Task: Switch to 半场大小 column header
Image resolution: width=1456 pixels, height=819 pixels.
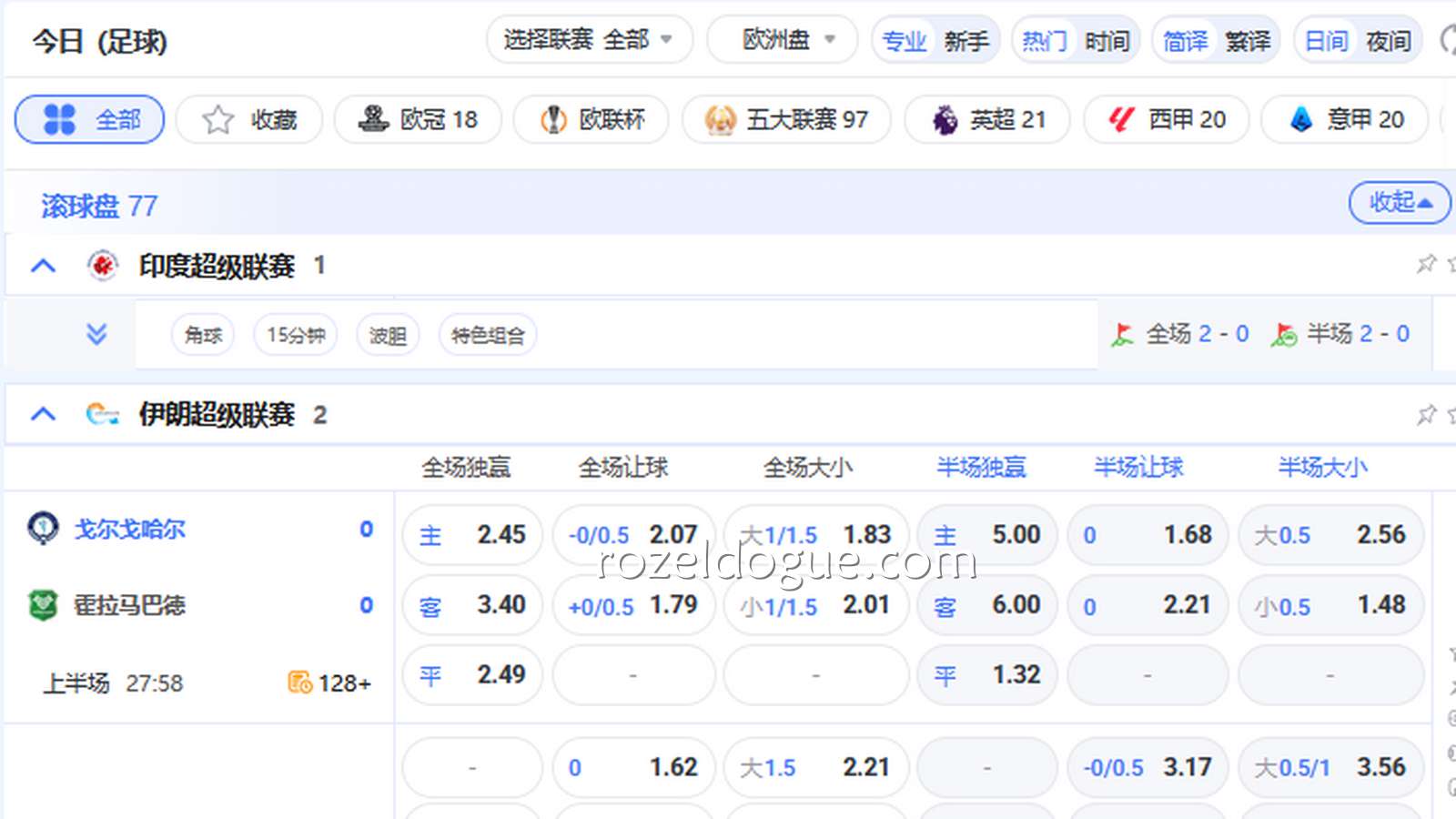Action: (1322, 467)
